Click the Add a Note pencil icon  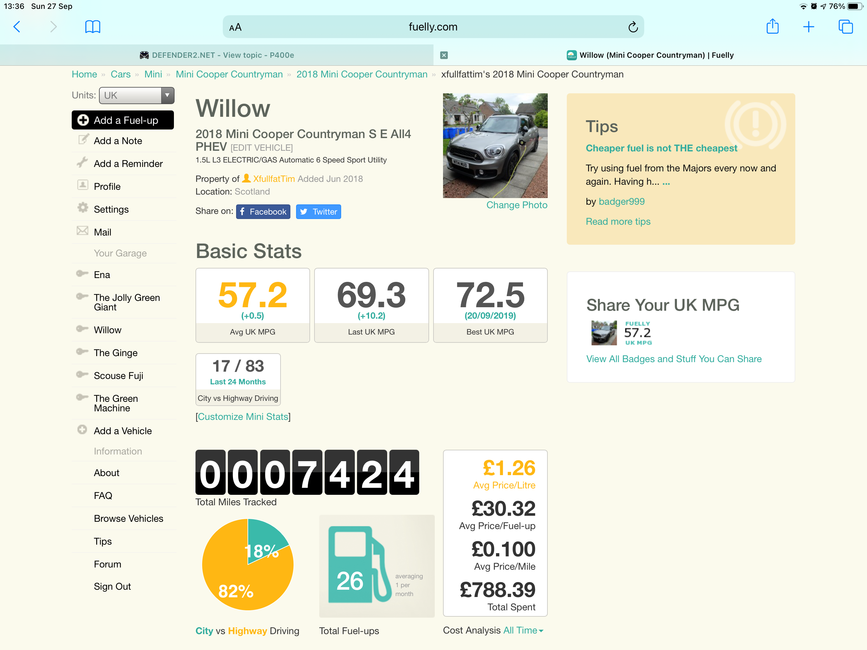[83, 139]
